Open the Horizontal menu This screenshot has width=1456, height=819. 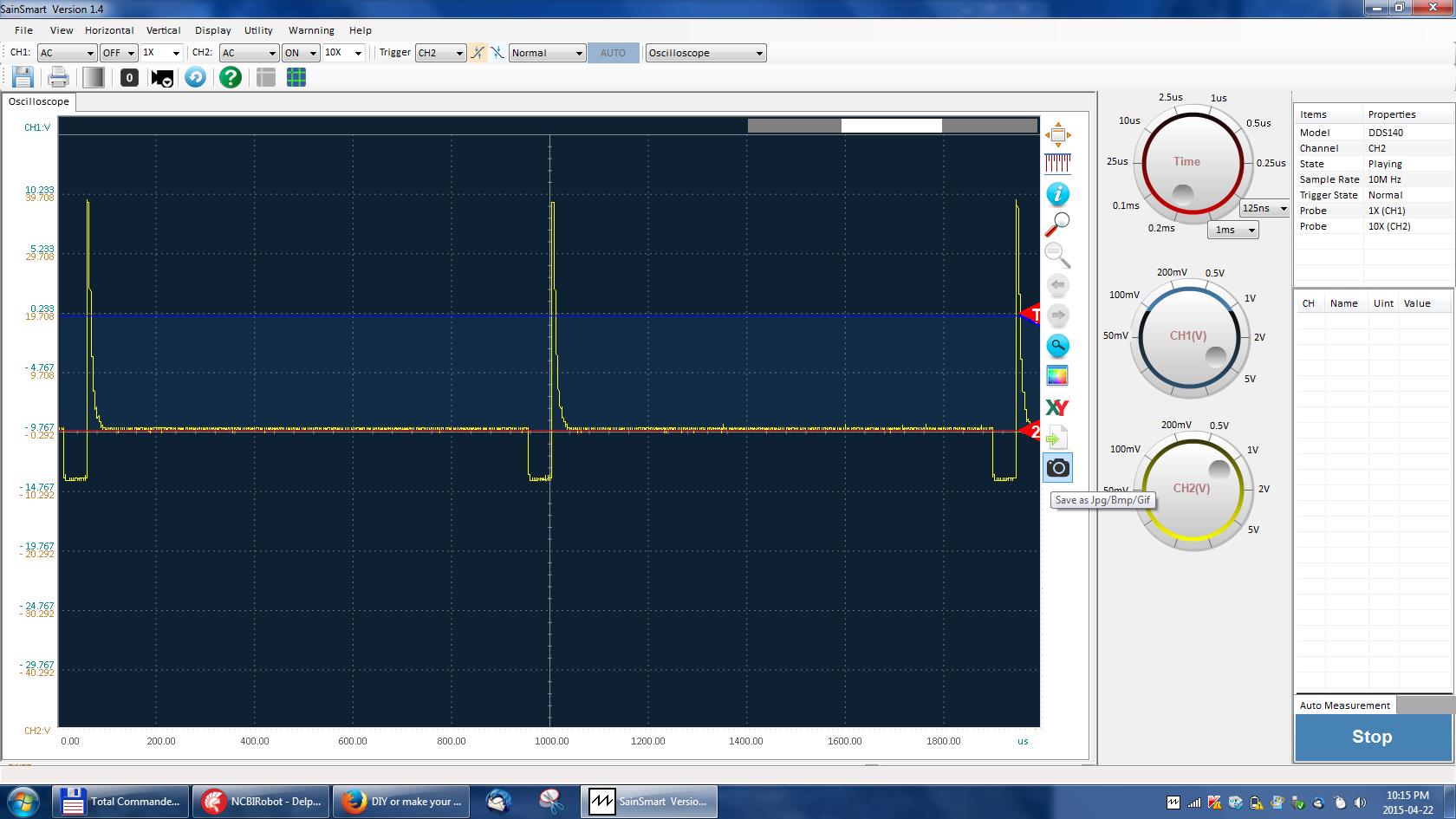click(109, 30)
